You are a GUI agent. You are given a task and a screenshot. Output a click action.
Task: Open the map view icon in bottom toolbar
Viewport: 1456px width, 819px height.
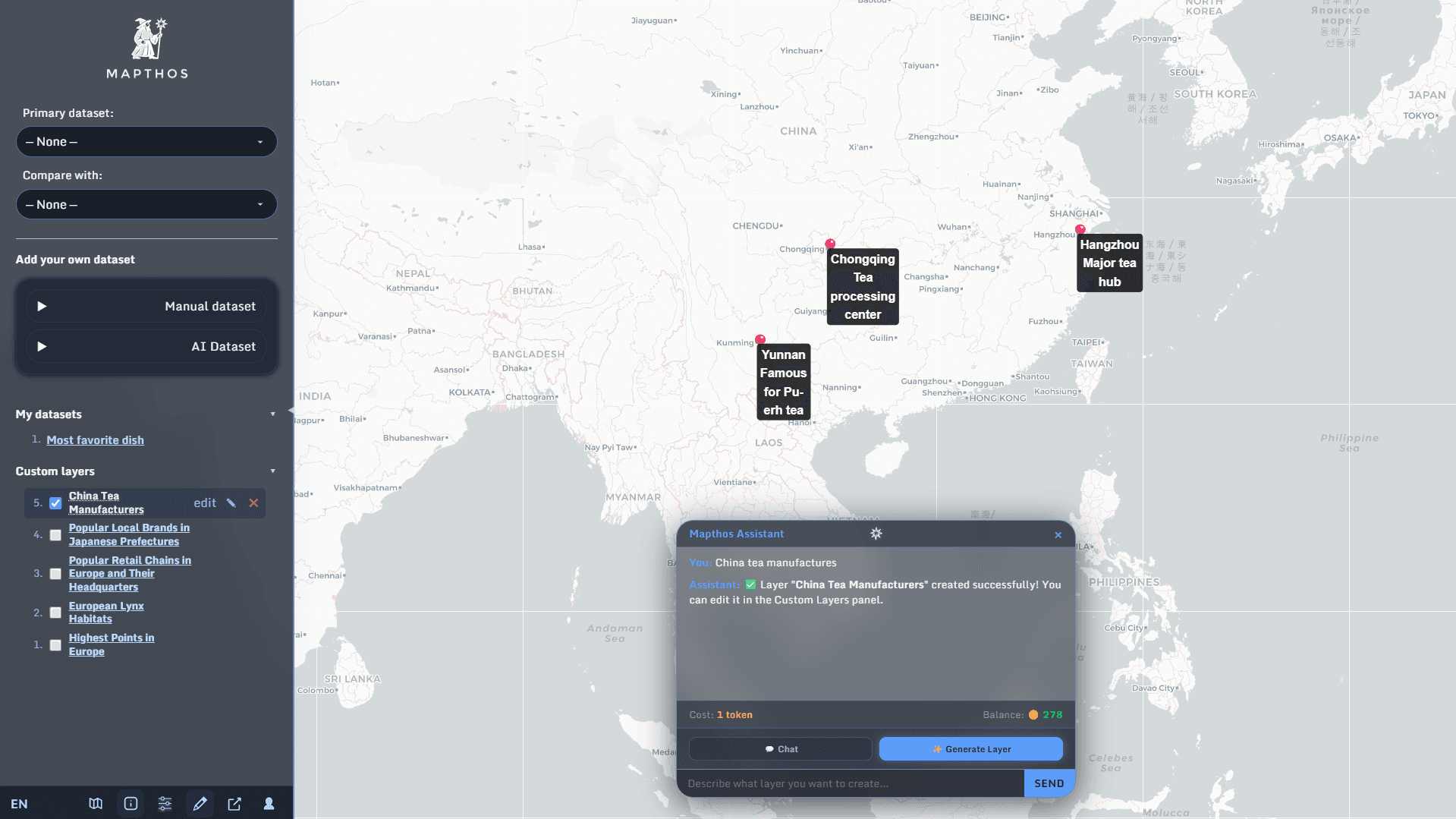(x=96, y=804)
